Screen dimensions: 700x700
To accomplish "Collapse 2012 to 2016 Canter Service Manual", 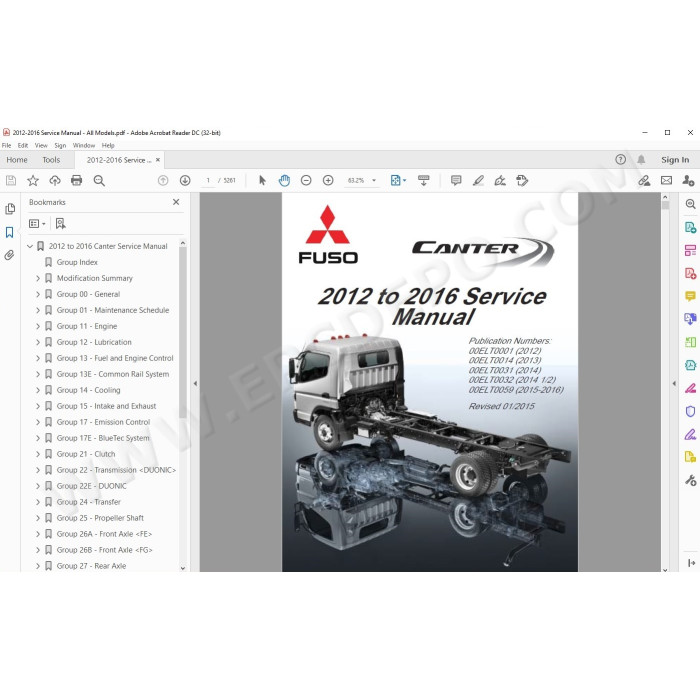I will pyautogui.click(x=30, y=246).
